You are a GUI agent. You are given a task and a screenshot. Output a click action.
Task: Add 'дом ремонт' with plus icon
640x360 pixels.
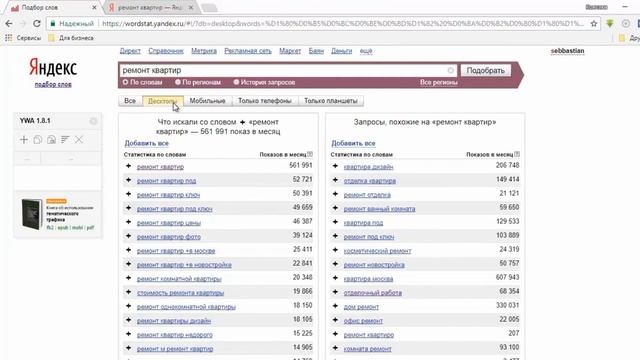click(336, 306)
